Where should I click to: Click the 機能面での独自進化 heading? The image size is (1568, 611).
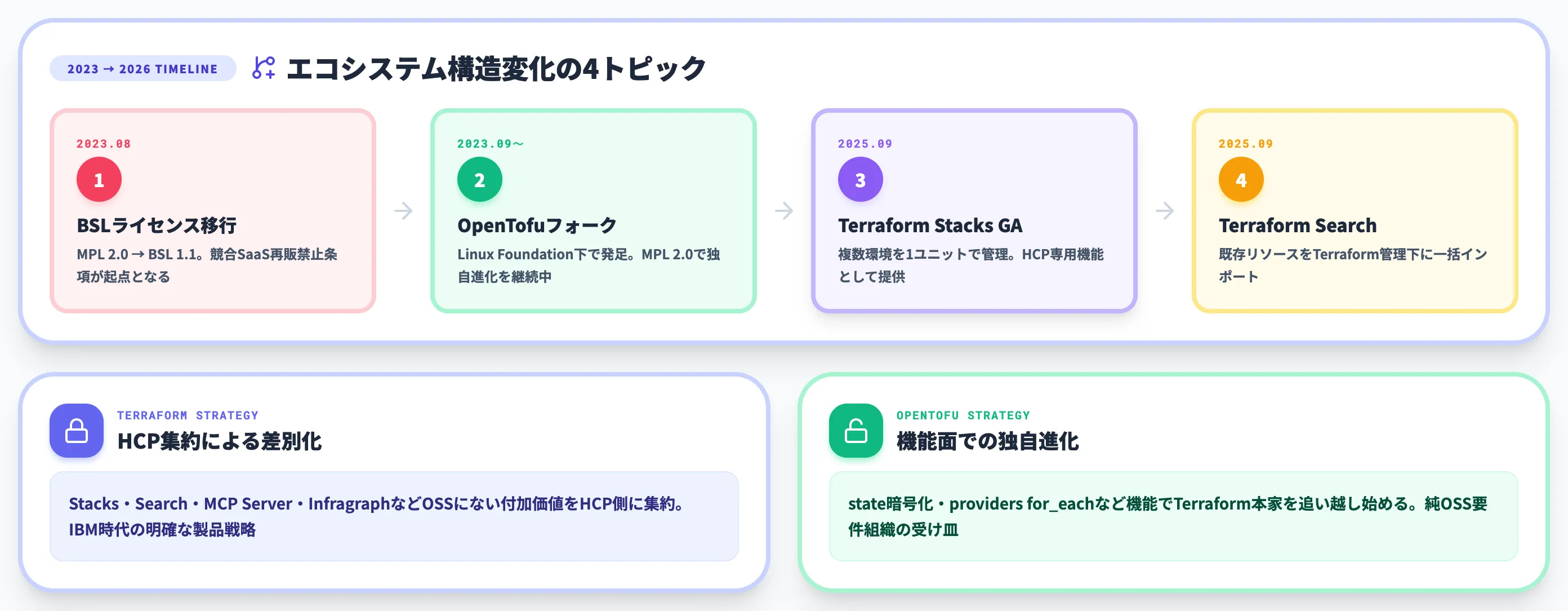[987, 441]
